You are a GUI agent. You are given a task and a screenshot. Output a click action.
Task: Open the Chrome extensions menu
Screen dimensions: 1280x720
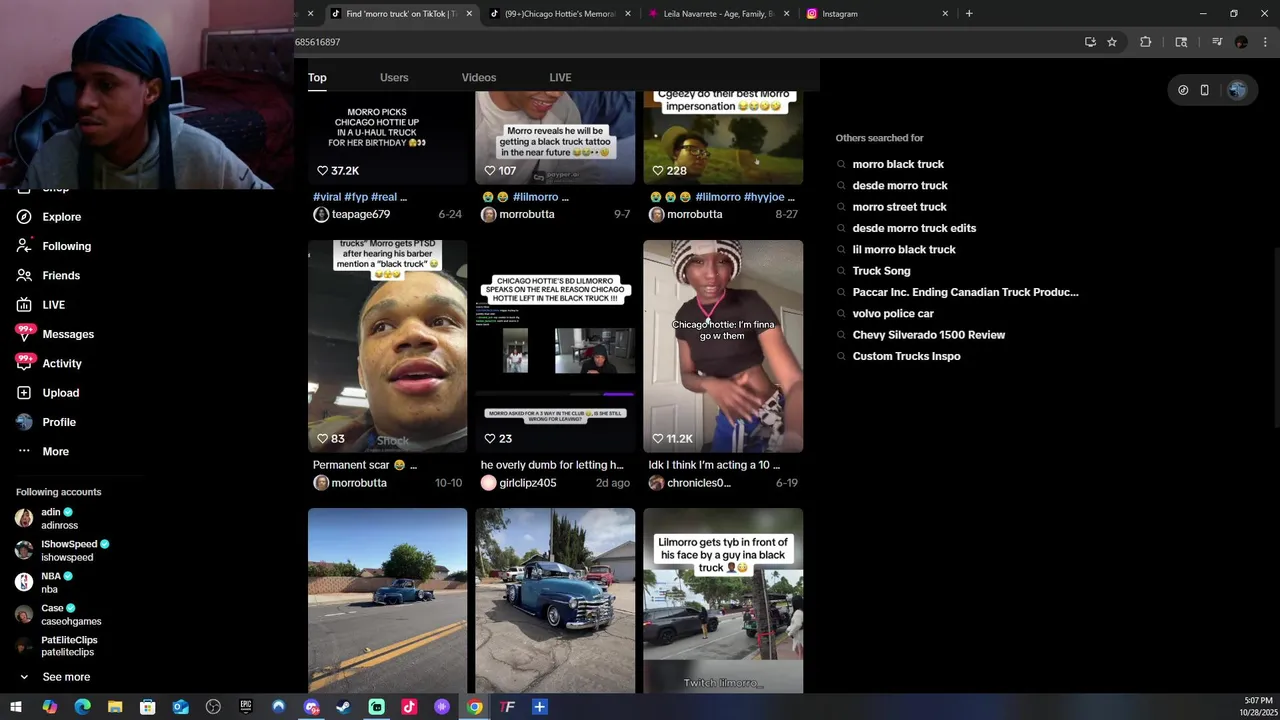[1146, 42]
